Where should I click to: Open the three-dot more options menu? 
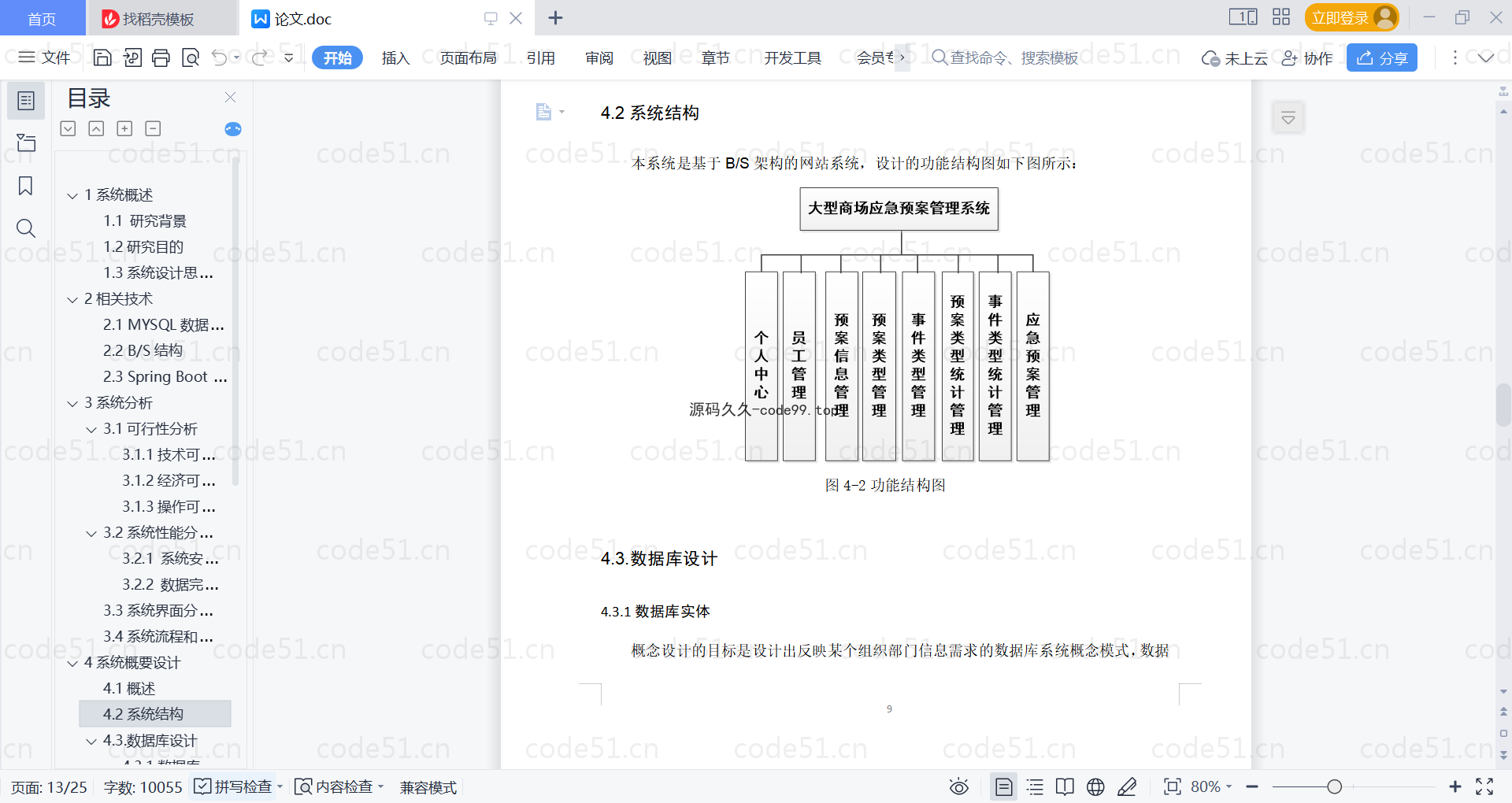point(1455,57)
